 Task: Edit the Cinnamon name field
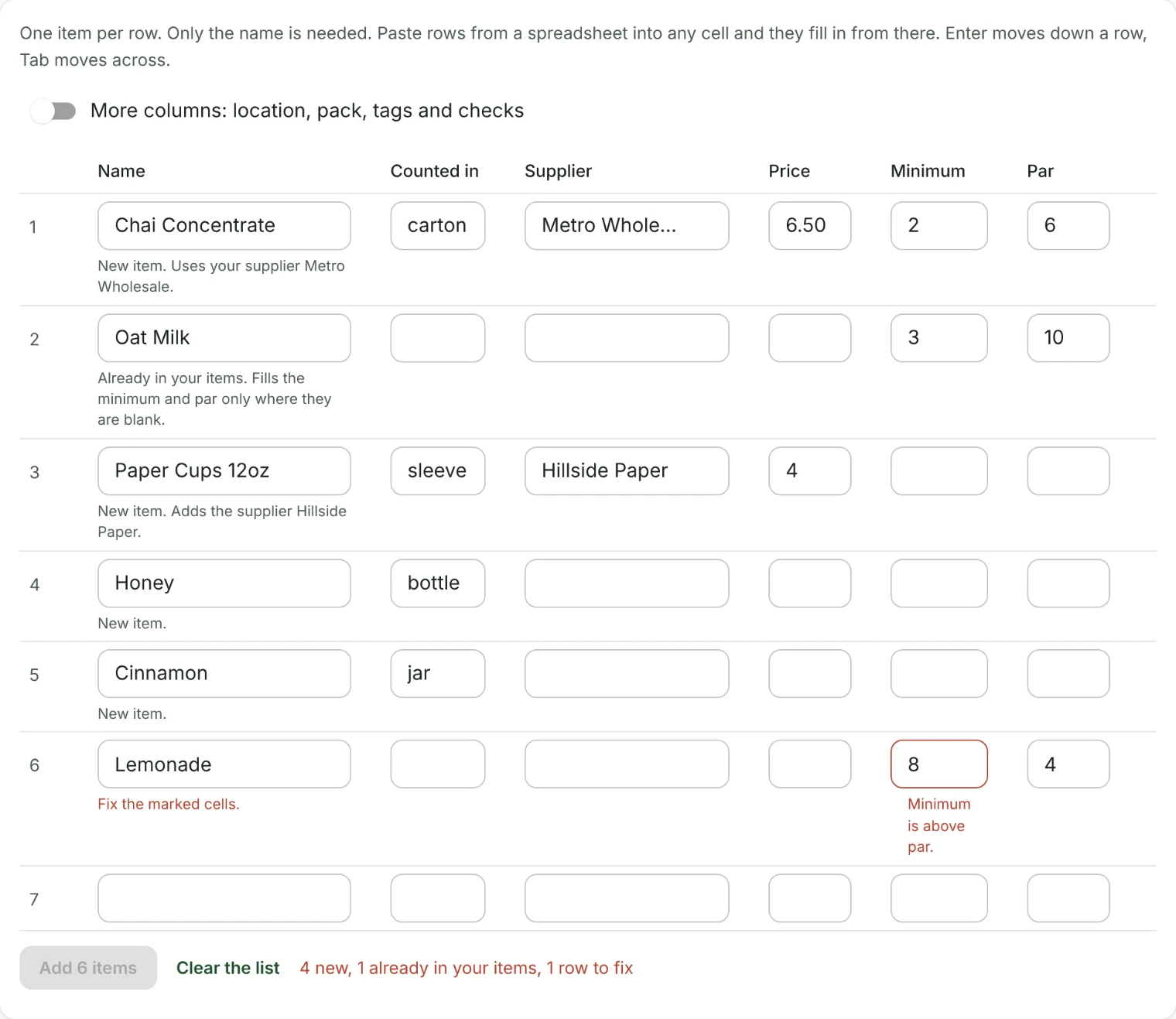point(224,674)
